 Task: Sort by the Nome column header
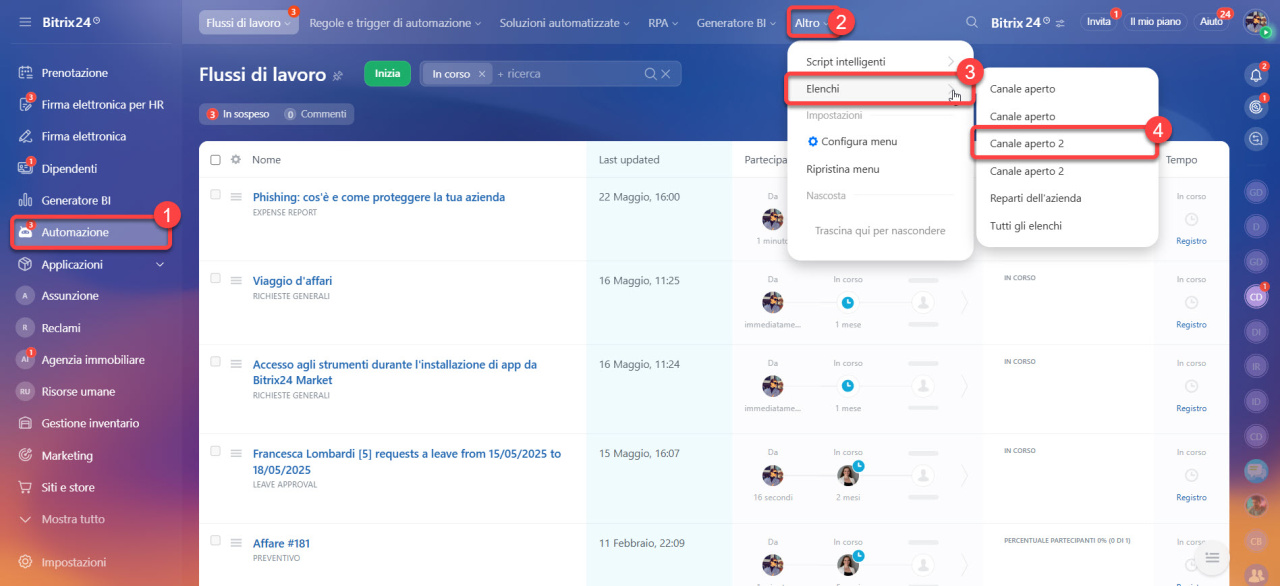266,160
